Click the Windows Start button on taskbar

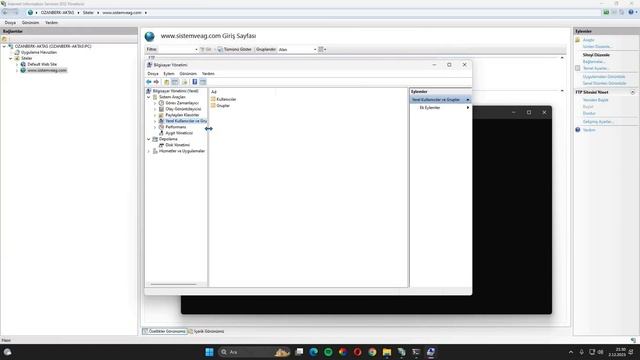tap(209, 352)
